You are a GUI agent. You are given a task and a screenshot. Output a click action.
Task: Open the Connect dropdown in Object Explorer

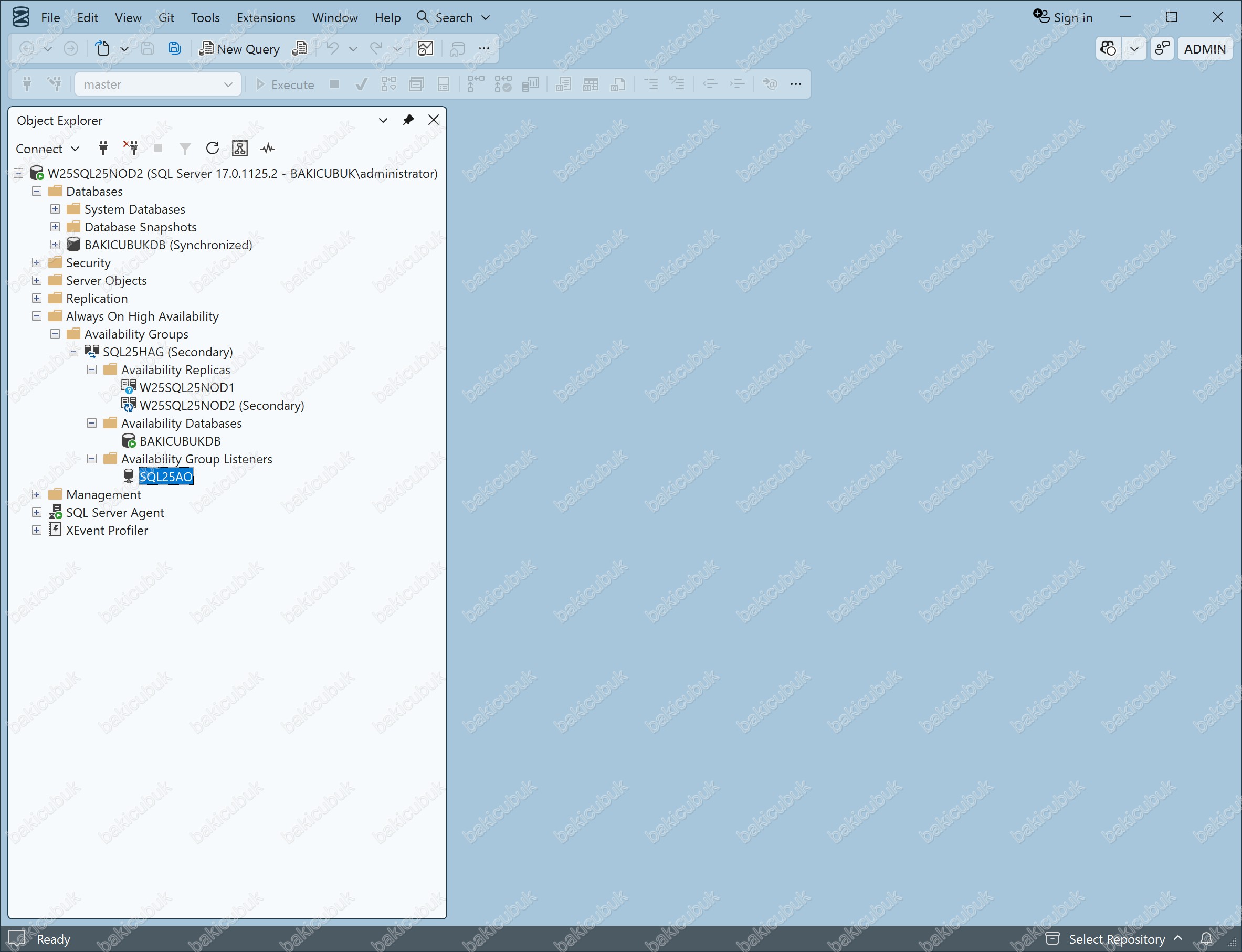point(48,149)
